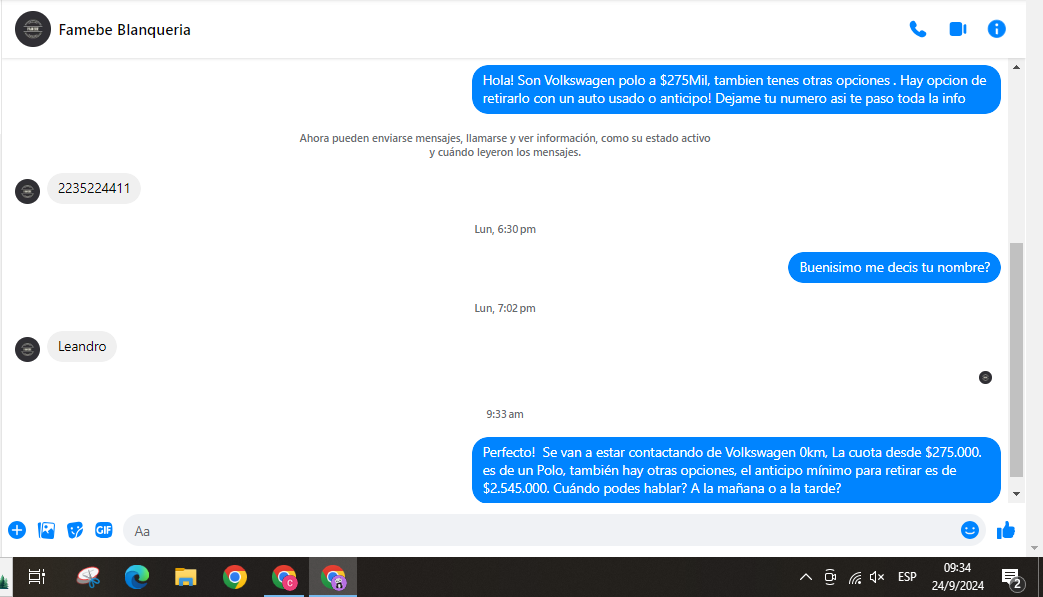This screenshot has height=597, width=1043.
Task: Click the Famebe Blanqueria header avatar
Action: coord(33,30)
